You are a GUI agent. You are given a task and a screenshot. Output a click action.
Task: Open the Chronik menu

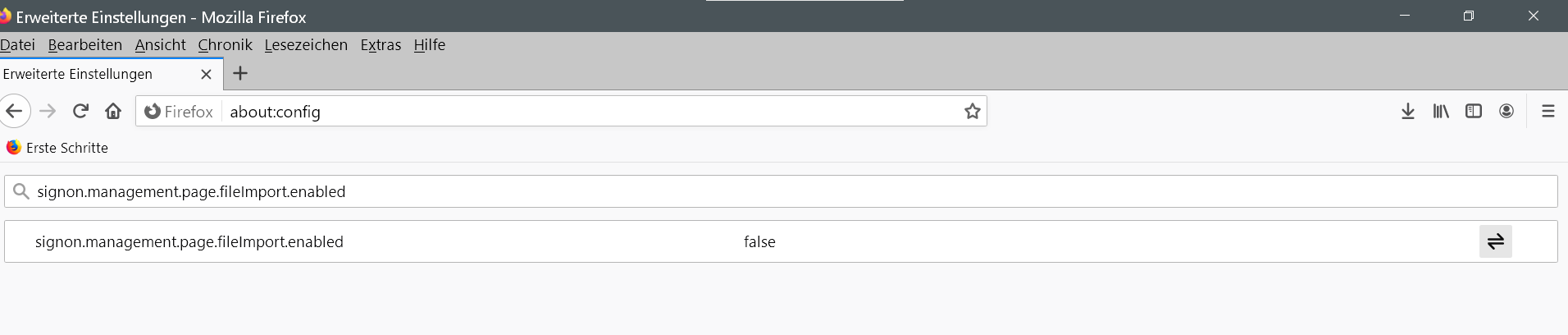point(225,45)
